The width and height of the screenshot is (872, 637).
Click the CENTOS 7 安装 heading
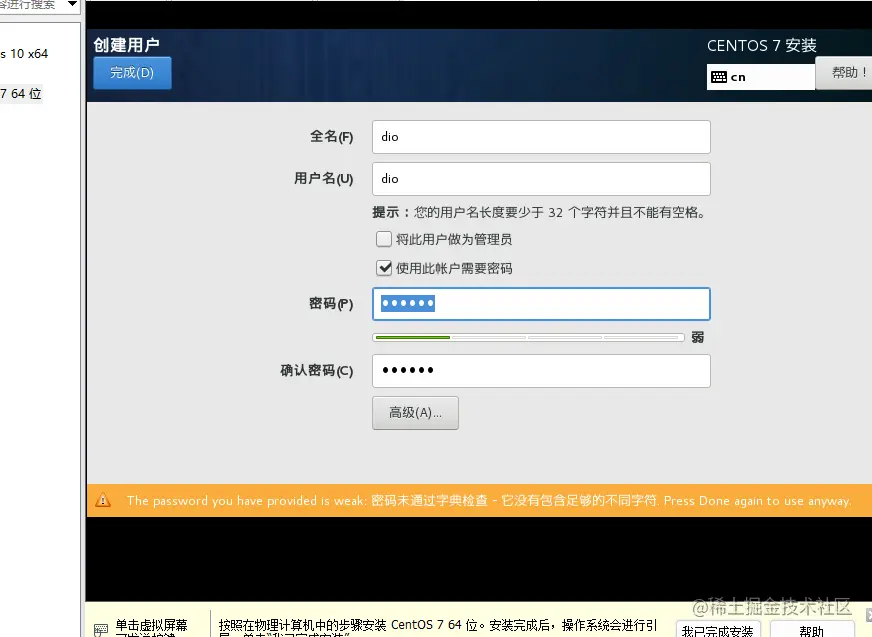(x=762, y=46)
